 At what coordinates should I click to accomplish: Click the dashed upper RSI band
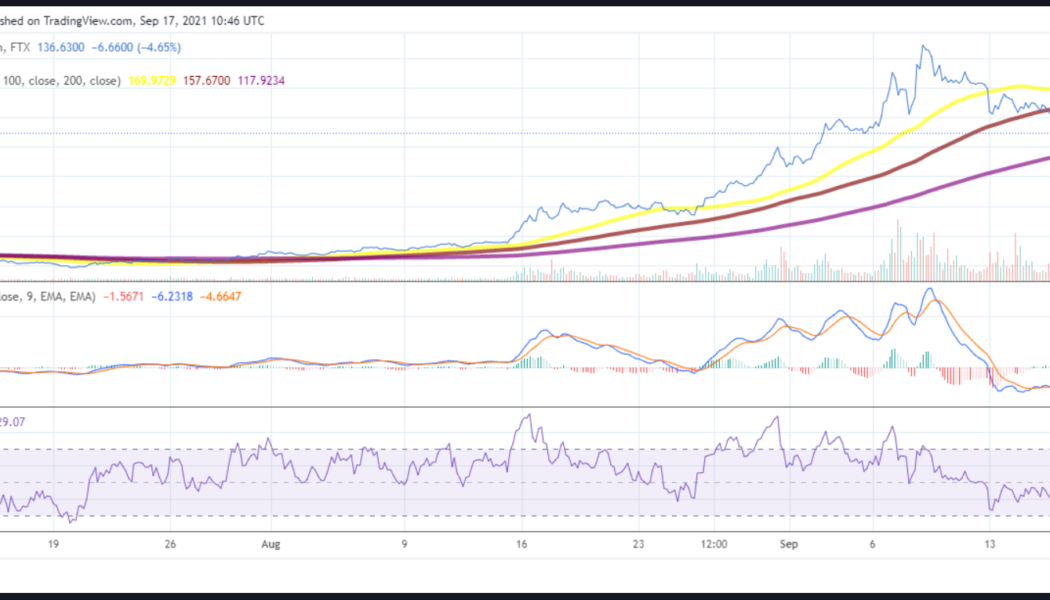300,447
